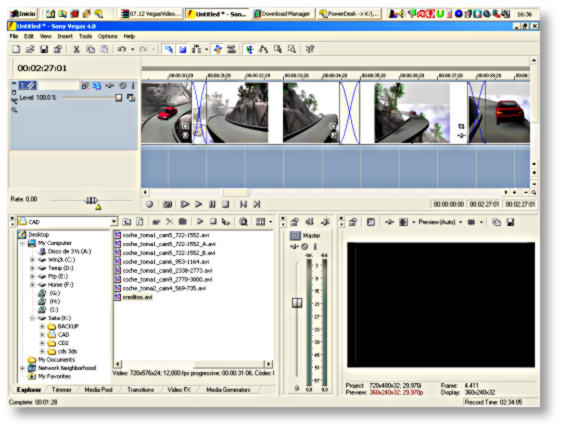The height and width of the screenshot is (430, 563).
Task: Click the New project icon in toolbar
Action: point(16,49)
